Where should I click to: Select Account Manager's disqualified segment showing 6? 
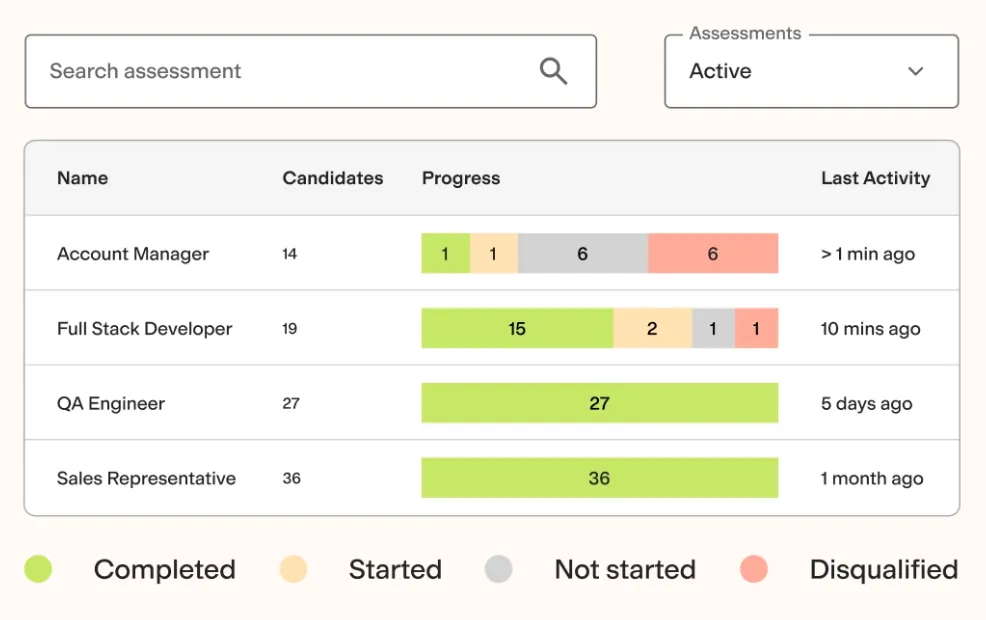pos(713,253)
